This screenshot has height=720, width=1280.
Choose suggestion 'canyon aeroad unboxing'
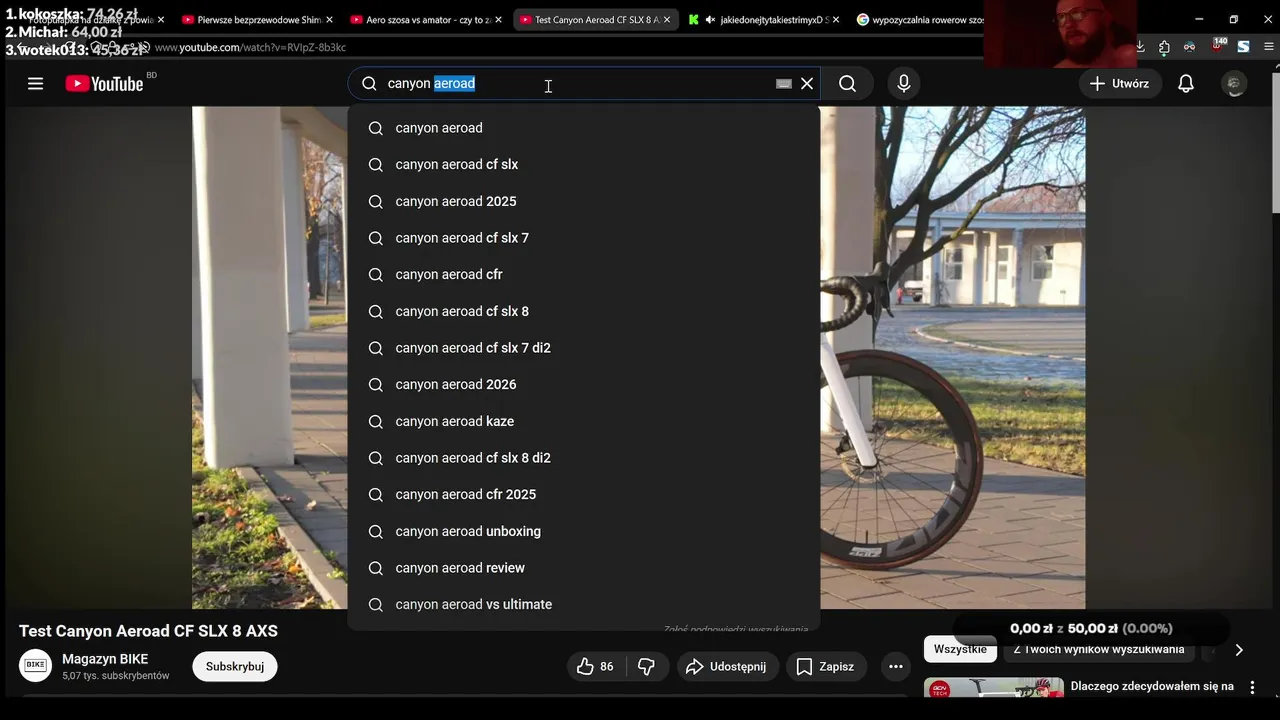coord(584,531)
